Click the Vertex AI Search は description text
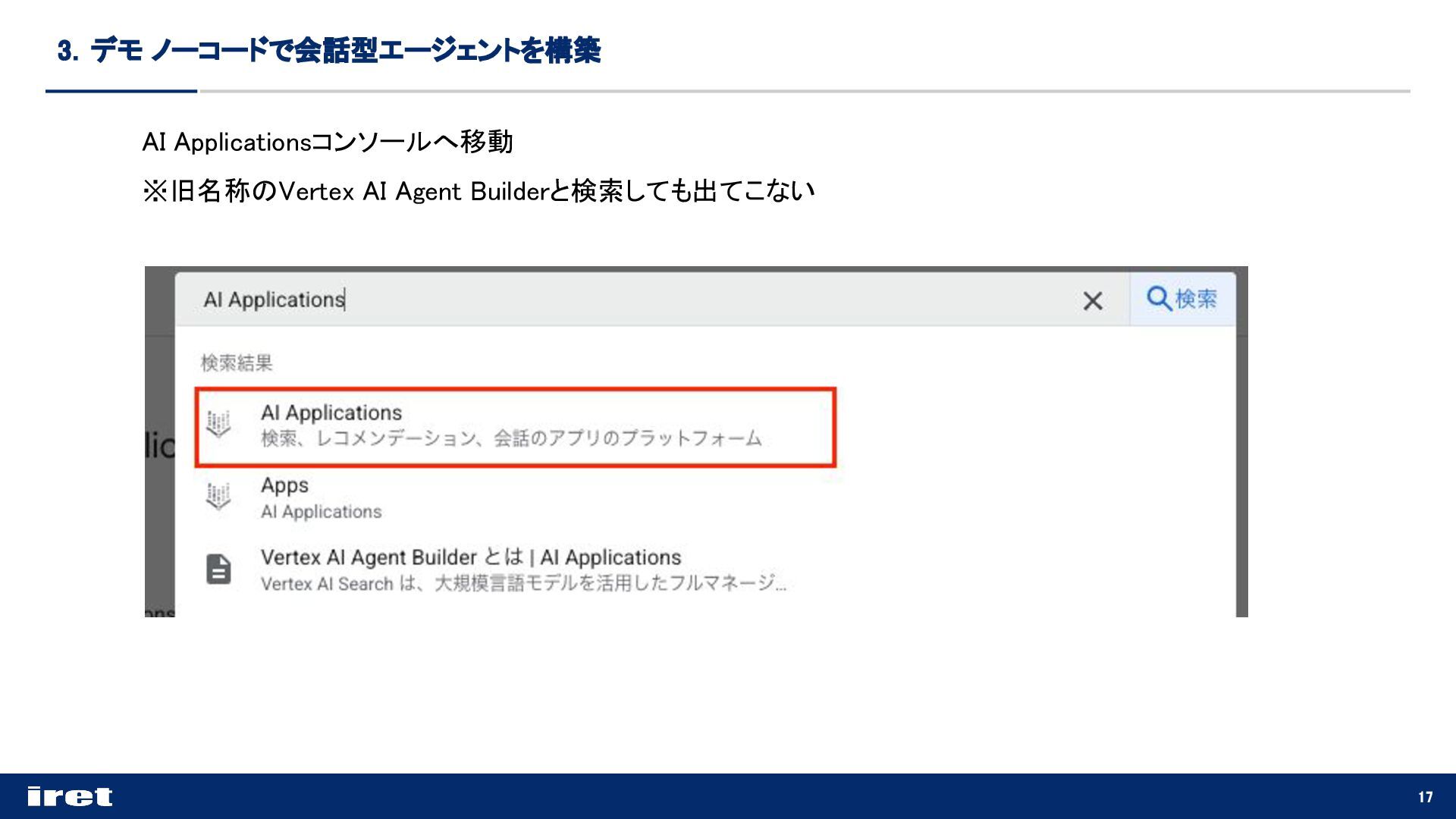 coord(523,584)
